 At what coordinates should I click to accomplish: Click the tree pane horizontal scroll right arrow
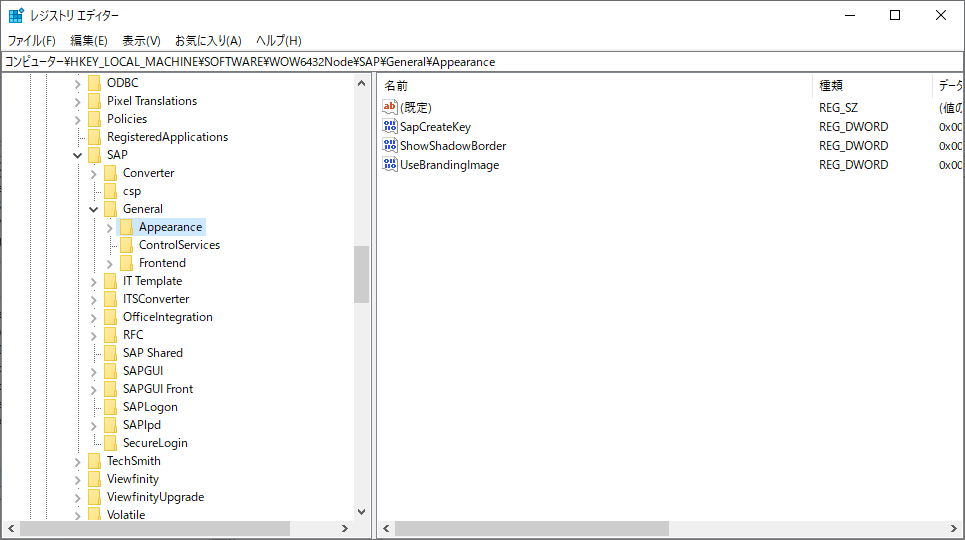(345, 528)
